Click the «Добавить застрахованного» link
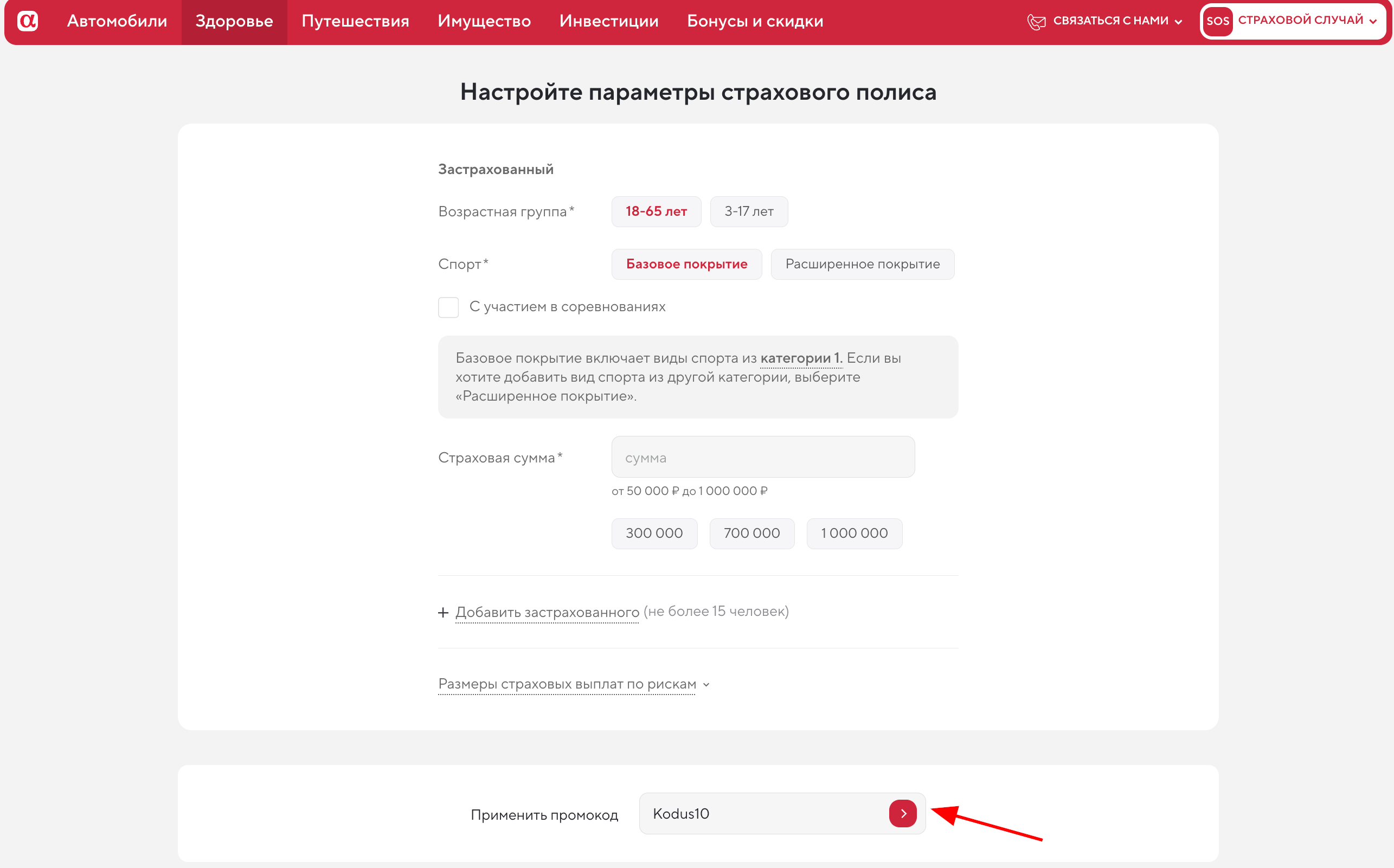Viewport: 1394px width, 868px height. tap(547, 612)
